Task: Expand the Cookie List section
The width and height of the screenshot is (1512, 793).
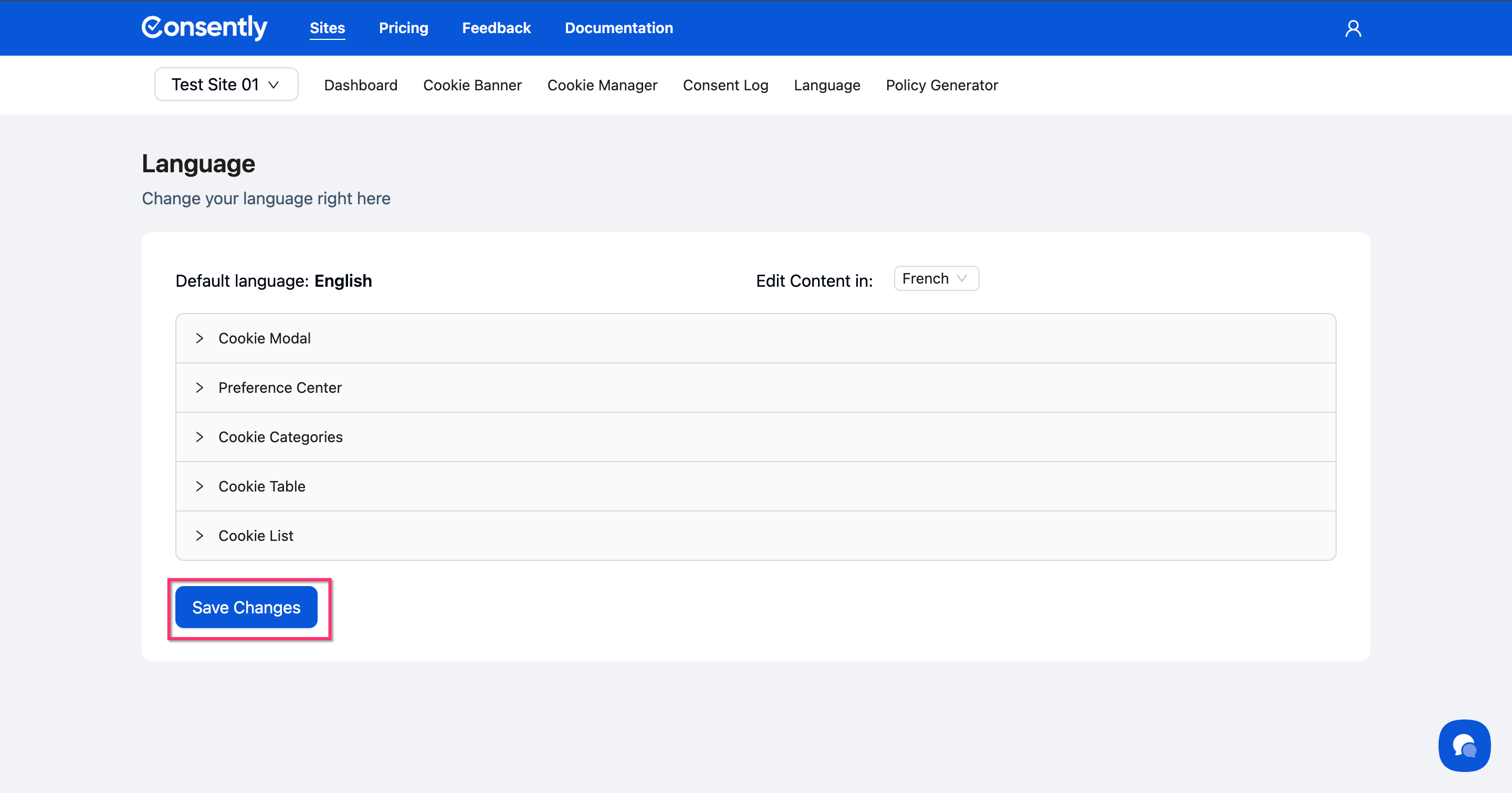Action: (255, 535)
